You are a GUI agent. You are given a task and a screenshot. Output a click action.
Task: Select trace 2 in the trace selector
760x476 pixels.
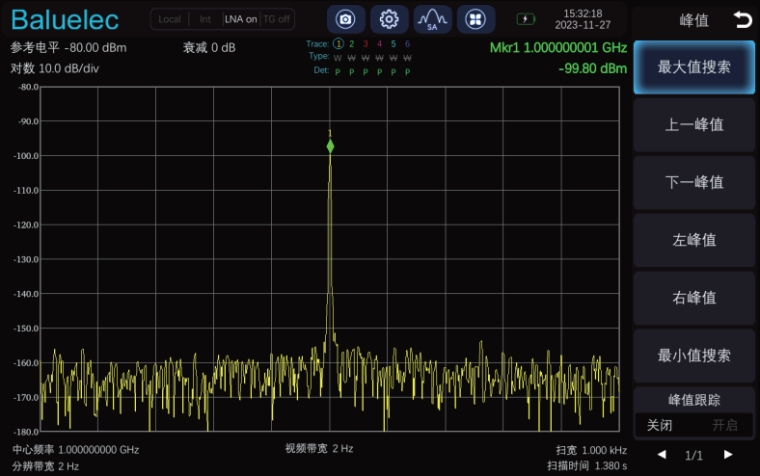point(352,44)
